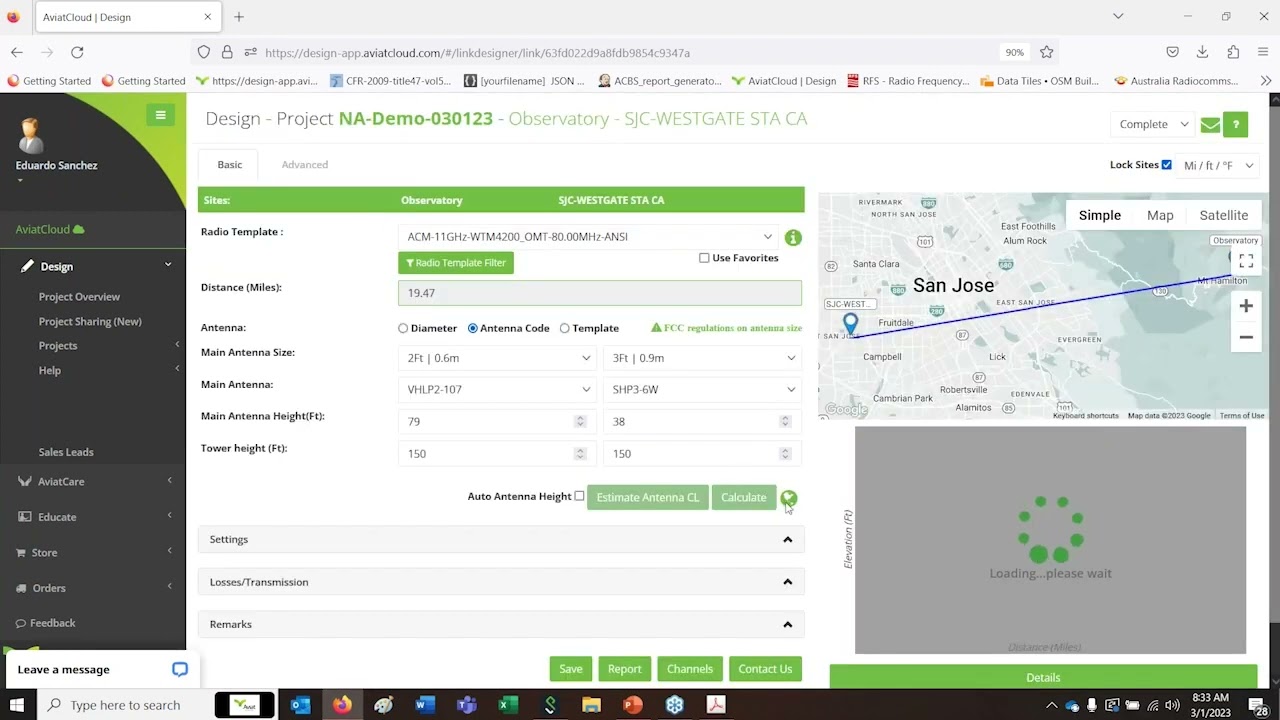Open the Leave a message chat icon
The height and width of the screenshot is (720, 1280).
pyautogui.click(x=180, y=669)
